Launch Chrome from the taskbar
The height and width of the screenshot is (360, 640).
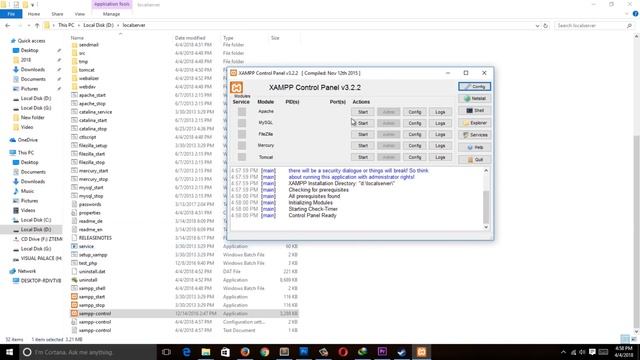(264, 352)
